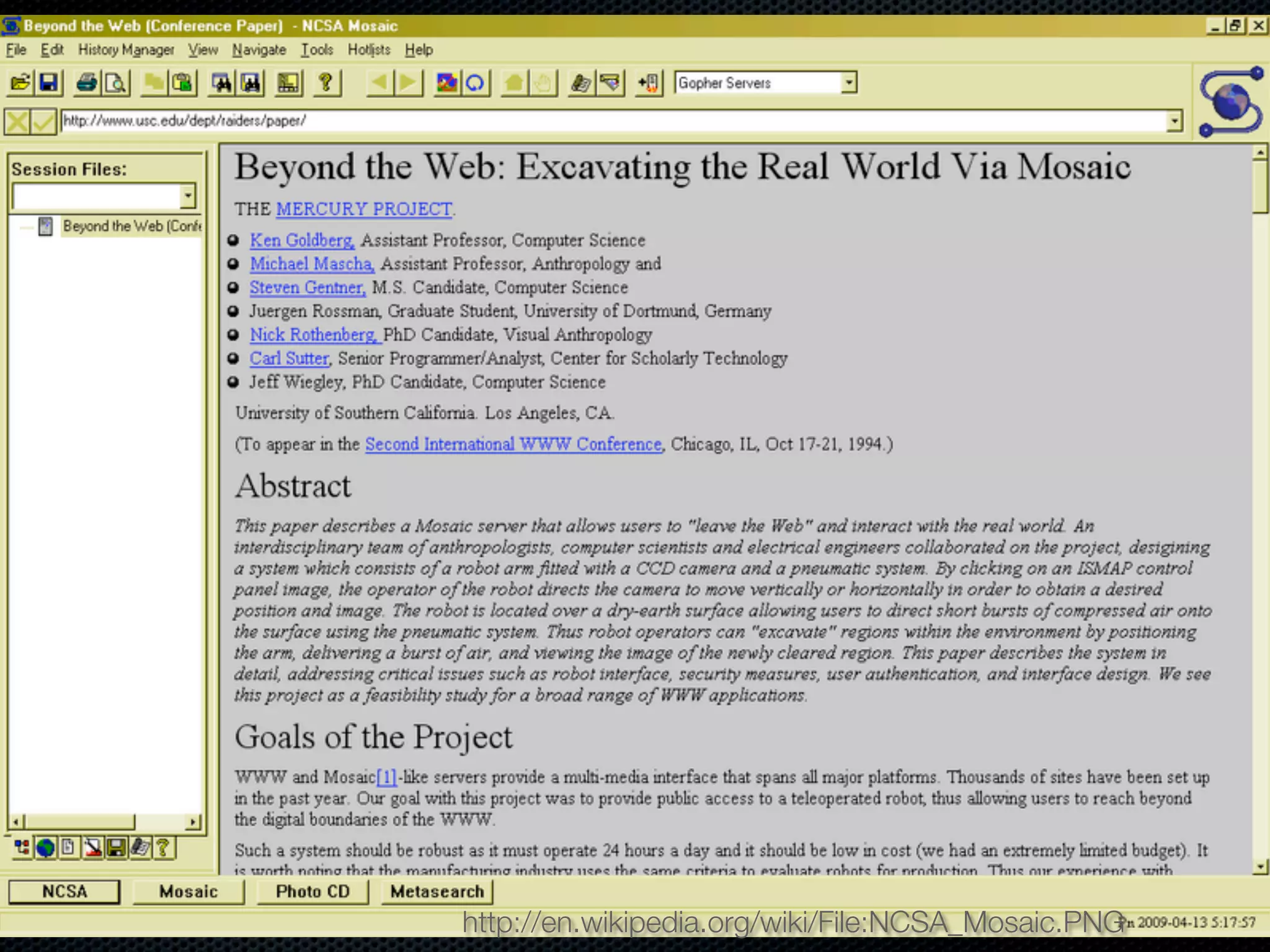Open the Ken Goldberg link

pyautogui.click(x=301, y=240)
